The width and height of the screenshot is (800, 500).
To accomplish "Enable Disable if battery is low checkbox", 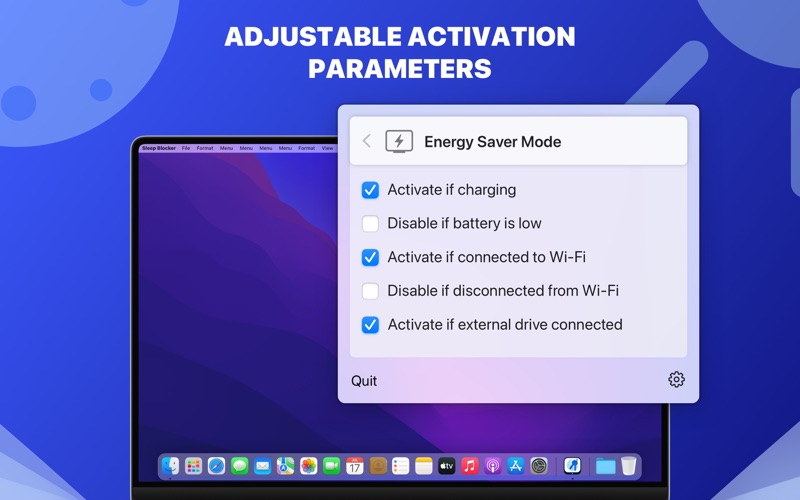I will coord(370,223).
